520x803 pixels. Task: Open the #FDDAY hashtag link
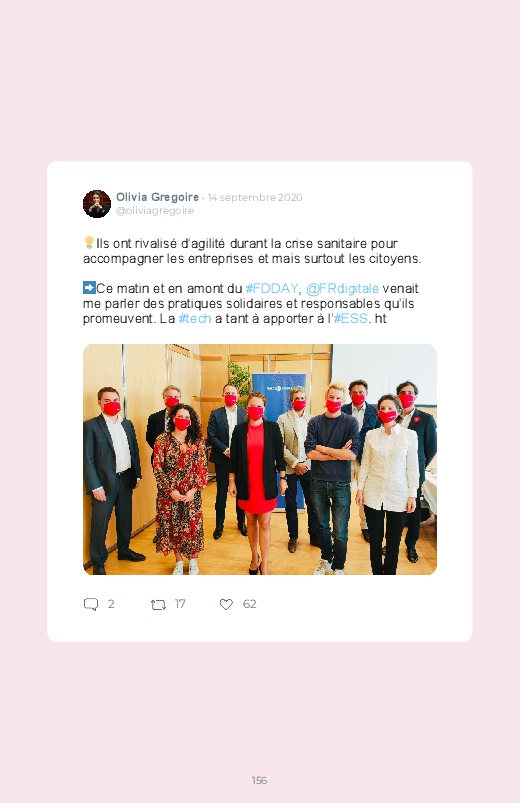pyautogui.click(x=272, y=288)
